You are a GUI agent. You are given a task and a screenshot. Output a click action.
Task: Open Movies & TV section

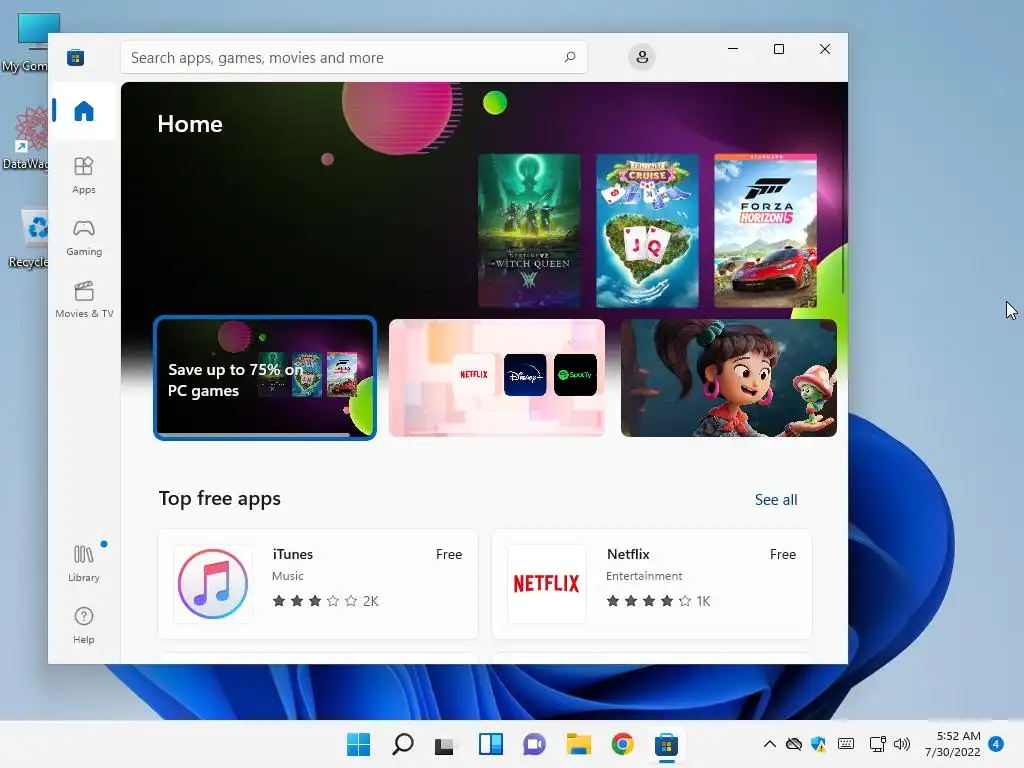pos(84,300)
